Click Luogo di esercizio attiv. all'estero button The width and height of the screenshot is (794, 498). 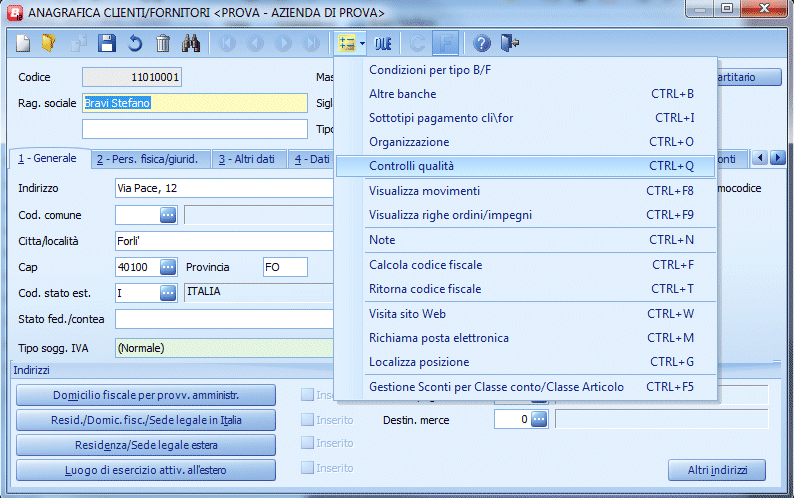tap(146, 470)
